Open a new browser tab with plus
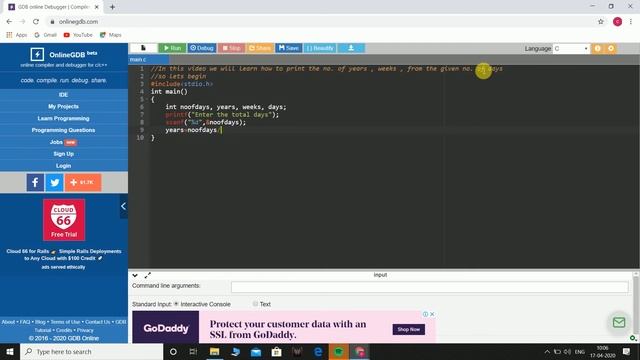Screen dimensions: 640x360 (112, 7)
